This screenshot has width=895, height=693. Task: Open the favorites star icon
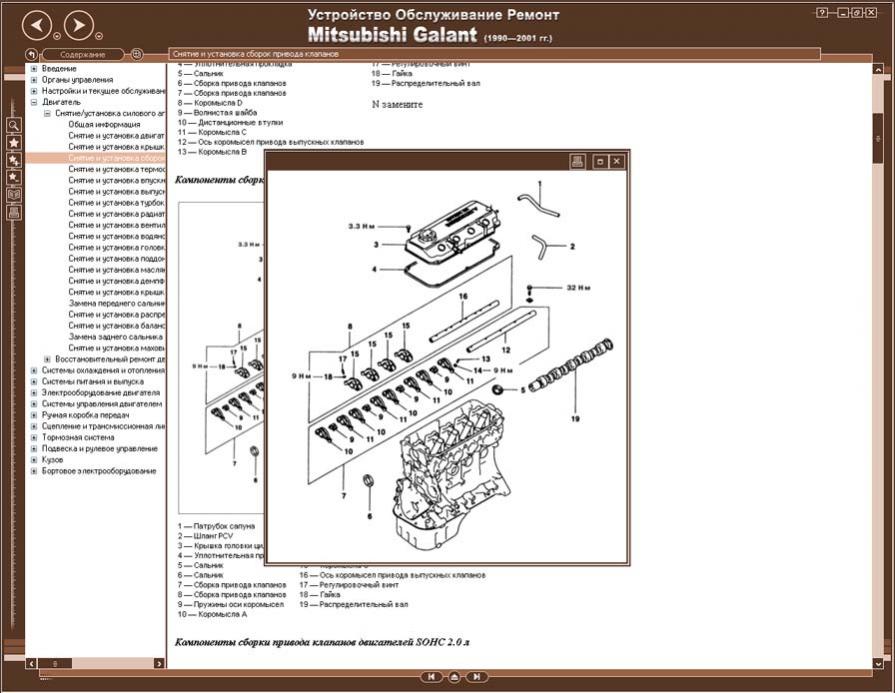(14, 143)
